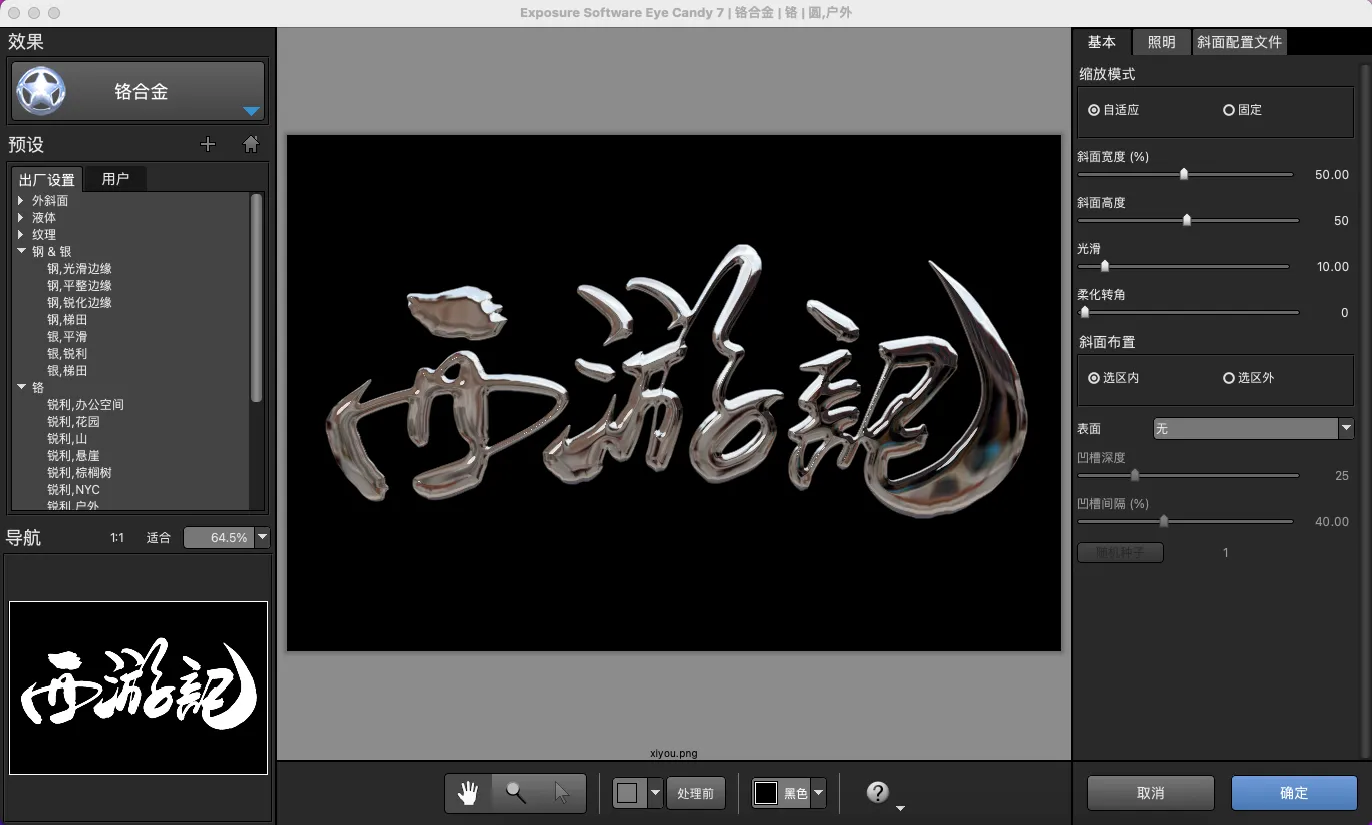Select the magnifier zoom tool
The width and height of the screenshot is (1372, 825).
point(515,793)
